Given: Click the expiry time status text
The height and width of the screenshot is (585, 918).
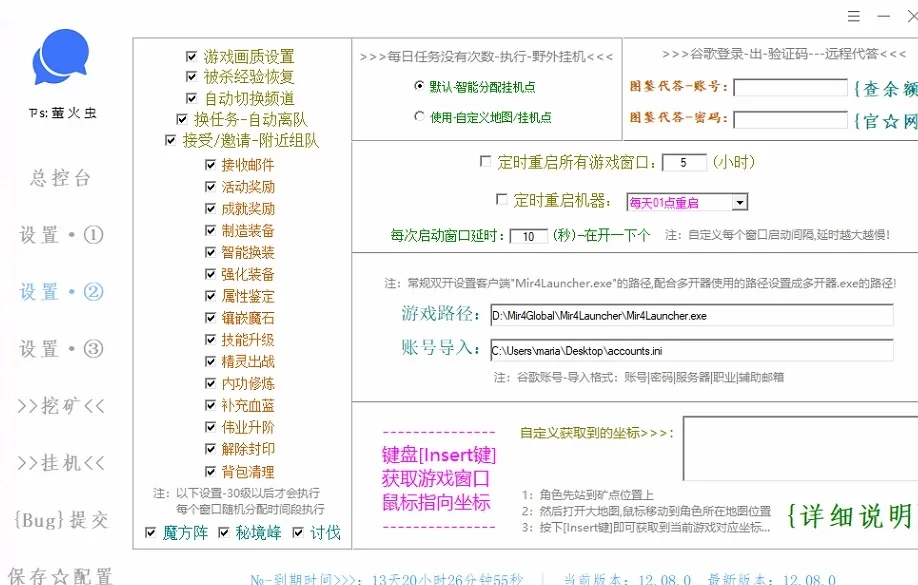Looking at the screenshot, I should point(386,579).
